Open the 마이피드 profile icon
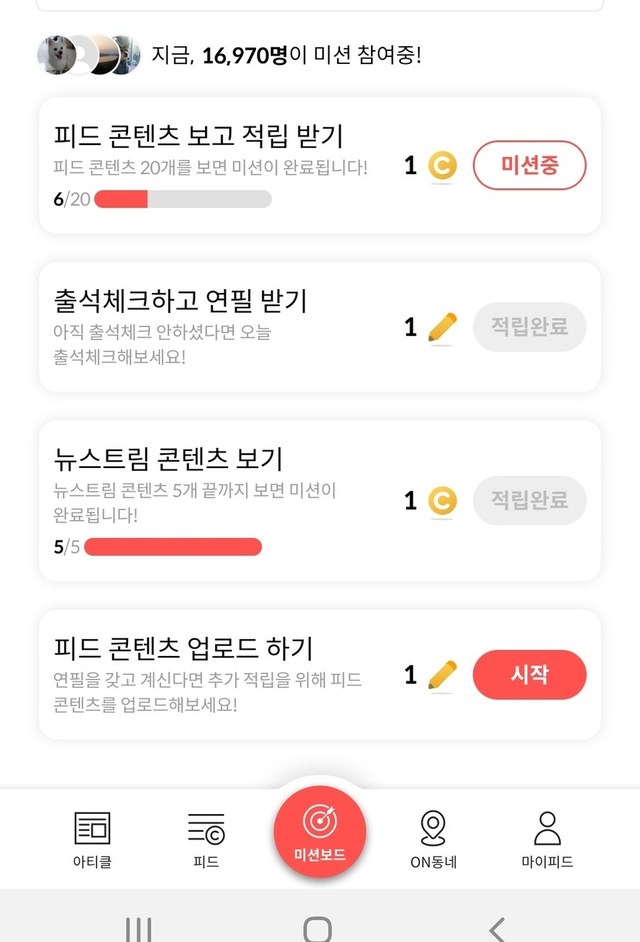 tap(547, 828)
